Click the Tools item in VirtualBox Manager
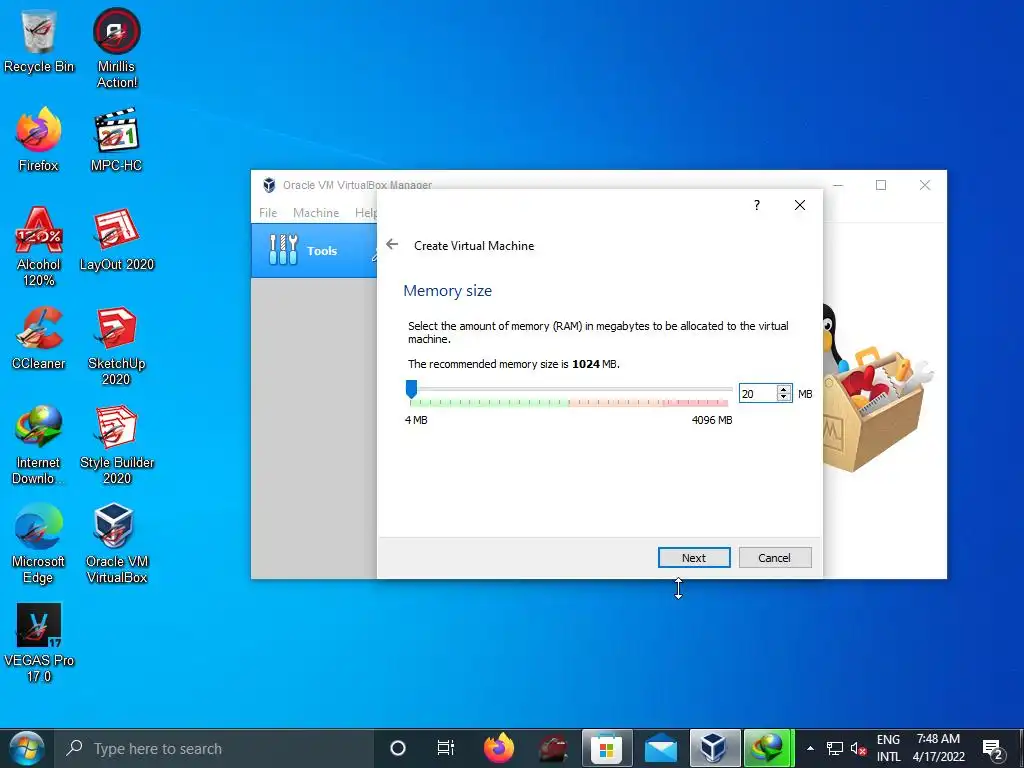 pos(314,251)
